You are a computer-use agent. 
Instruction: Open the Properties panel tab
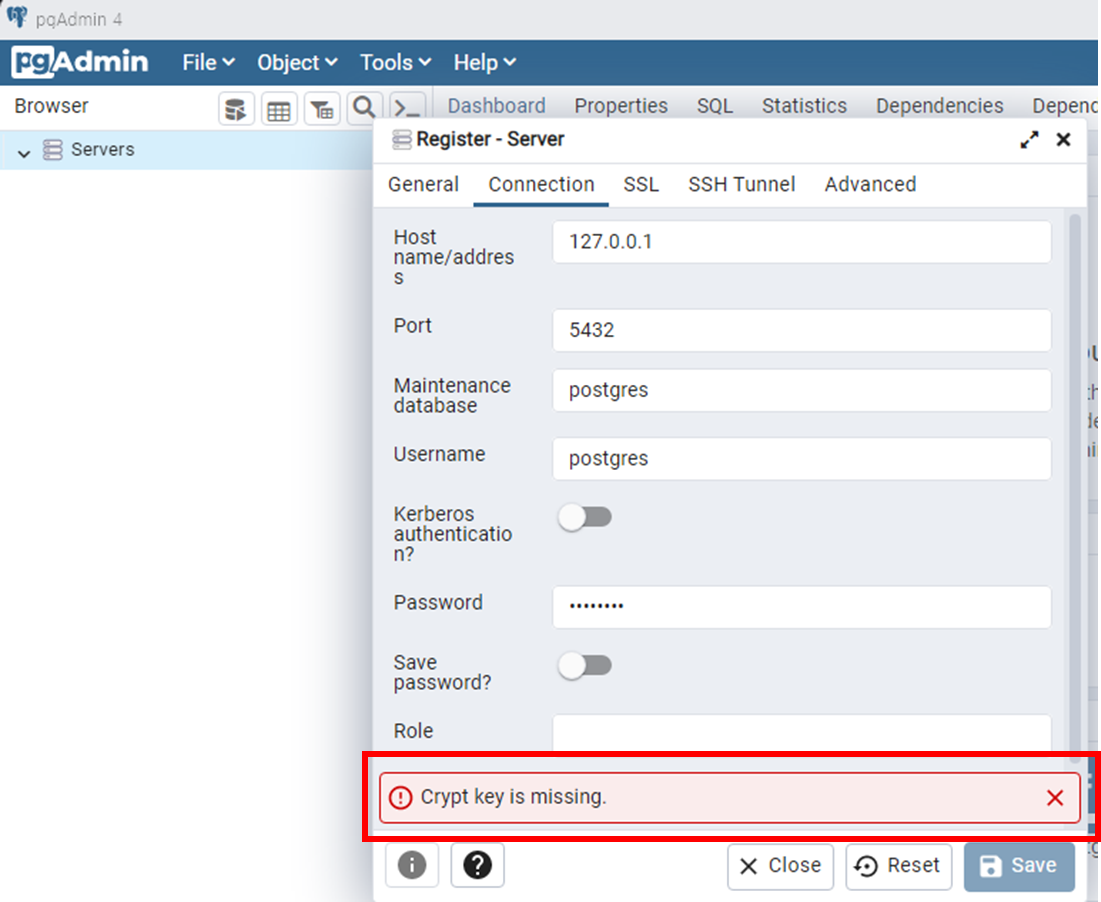coord(621,105)
